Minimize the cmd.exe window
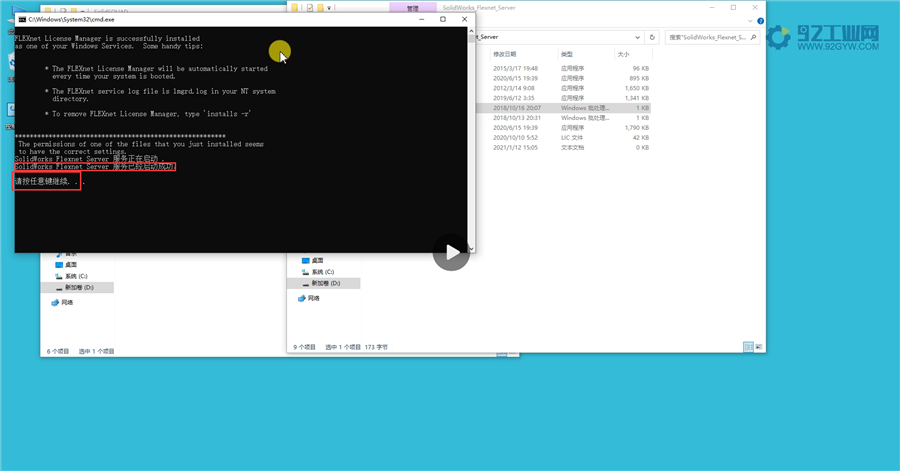The height and width of the screenshot is (471, 900). coord(422,20)
